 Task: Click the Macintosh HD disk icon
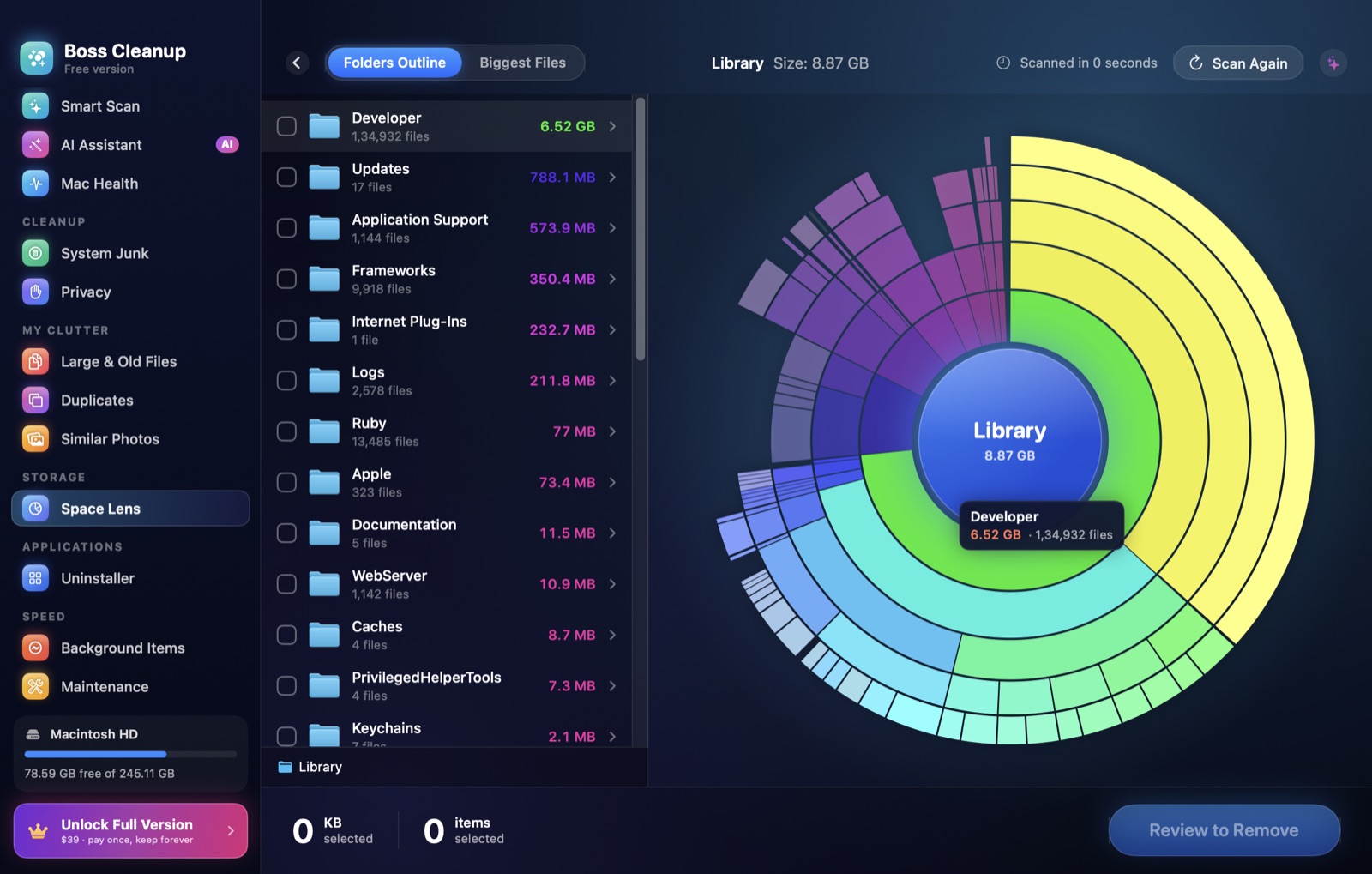33,734
